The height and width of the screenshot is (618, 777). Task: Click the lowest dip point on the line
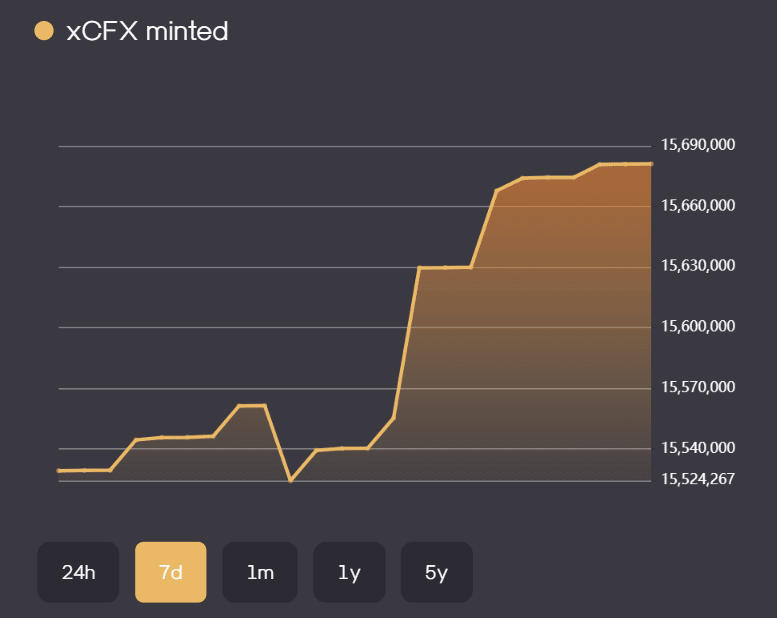click(x=290, y=480)
